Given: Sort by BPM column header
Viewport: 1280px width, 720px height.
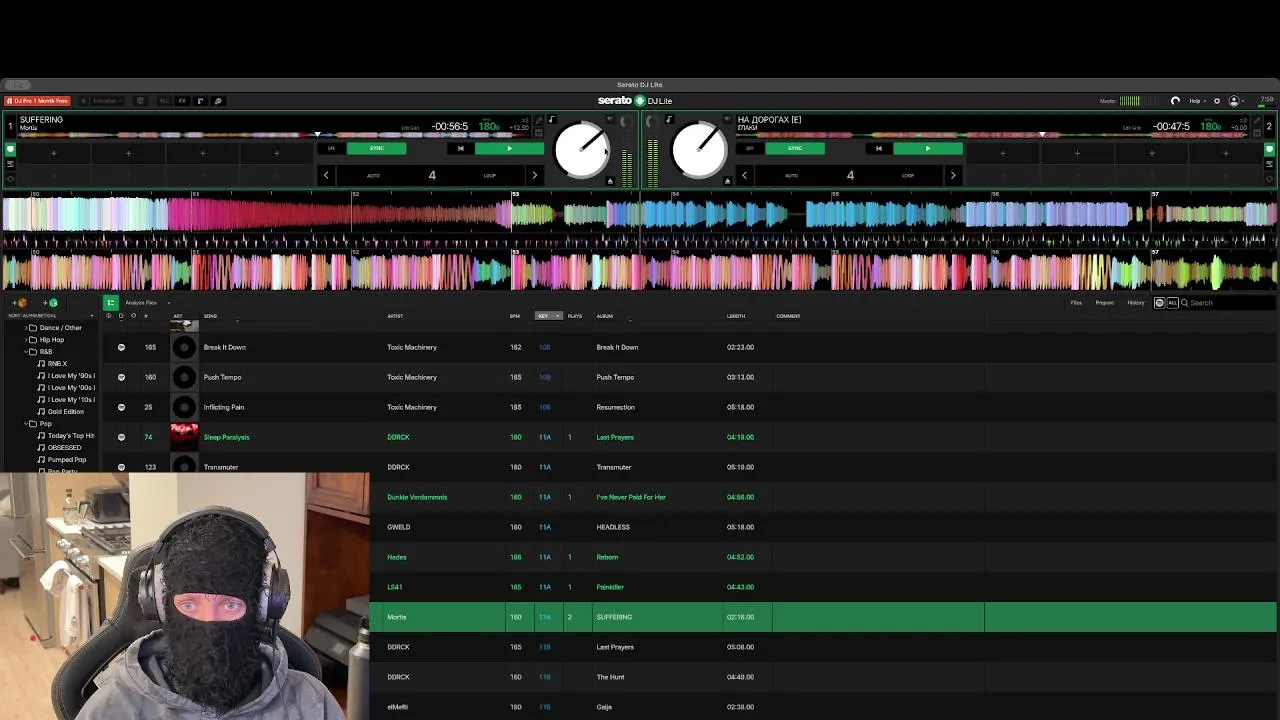Looking at the screenshot, I should pyautogui.click(x=515, y=316).
